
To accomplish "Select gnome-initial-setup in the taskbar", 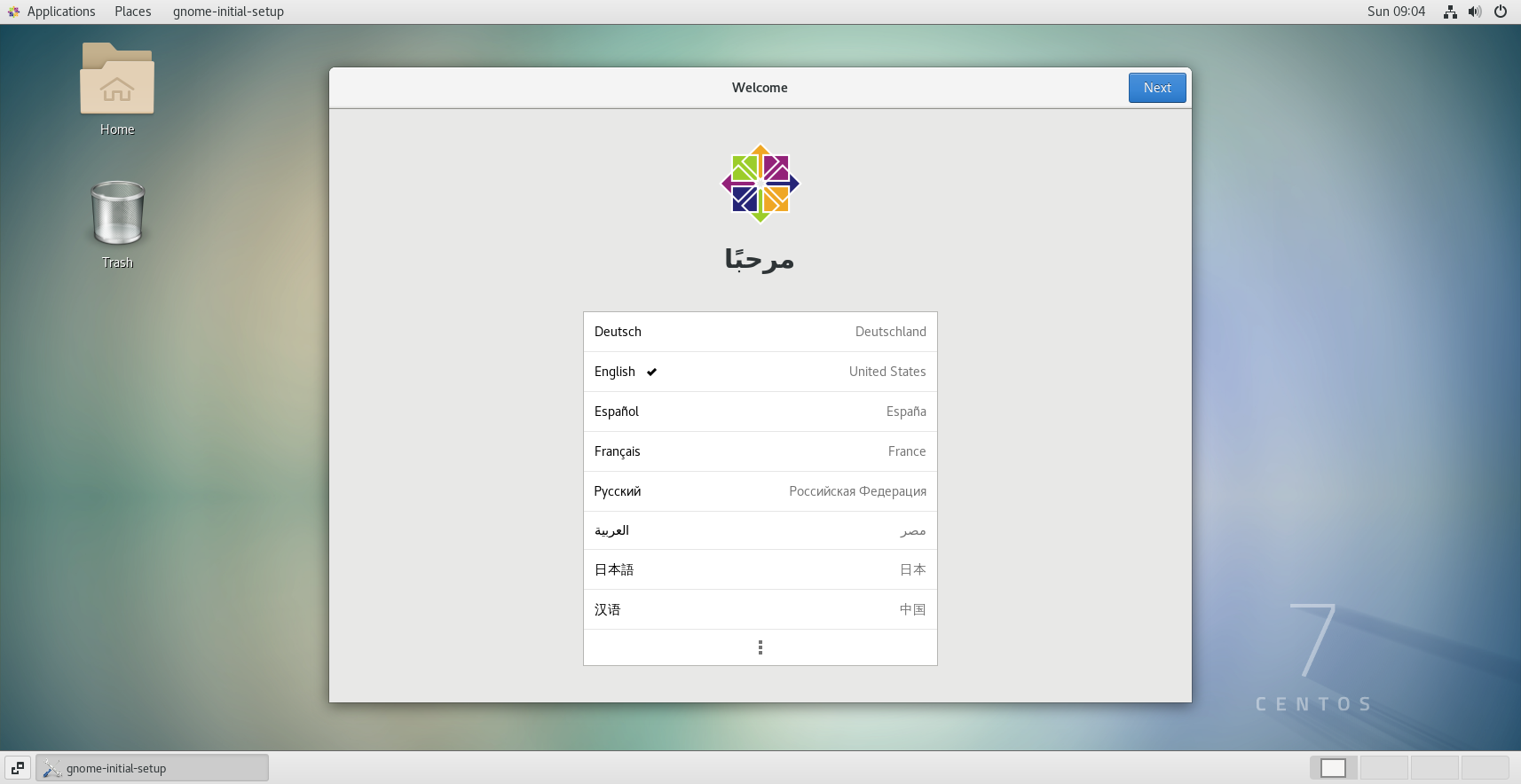I will pos(152,768).
